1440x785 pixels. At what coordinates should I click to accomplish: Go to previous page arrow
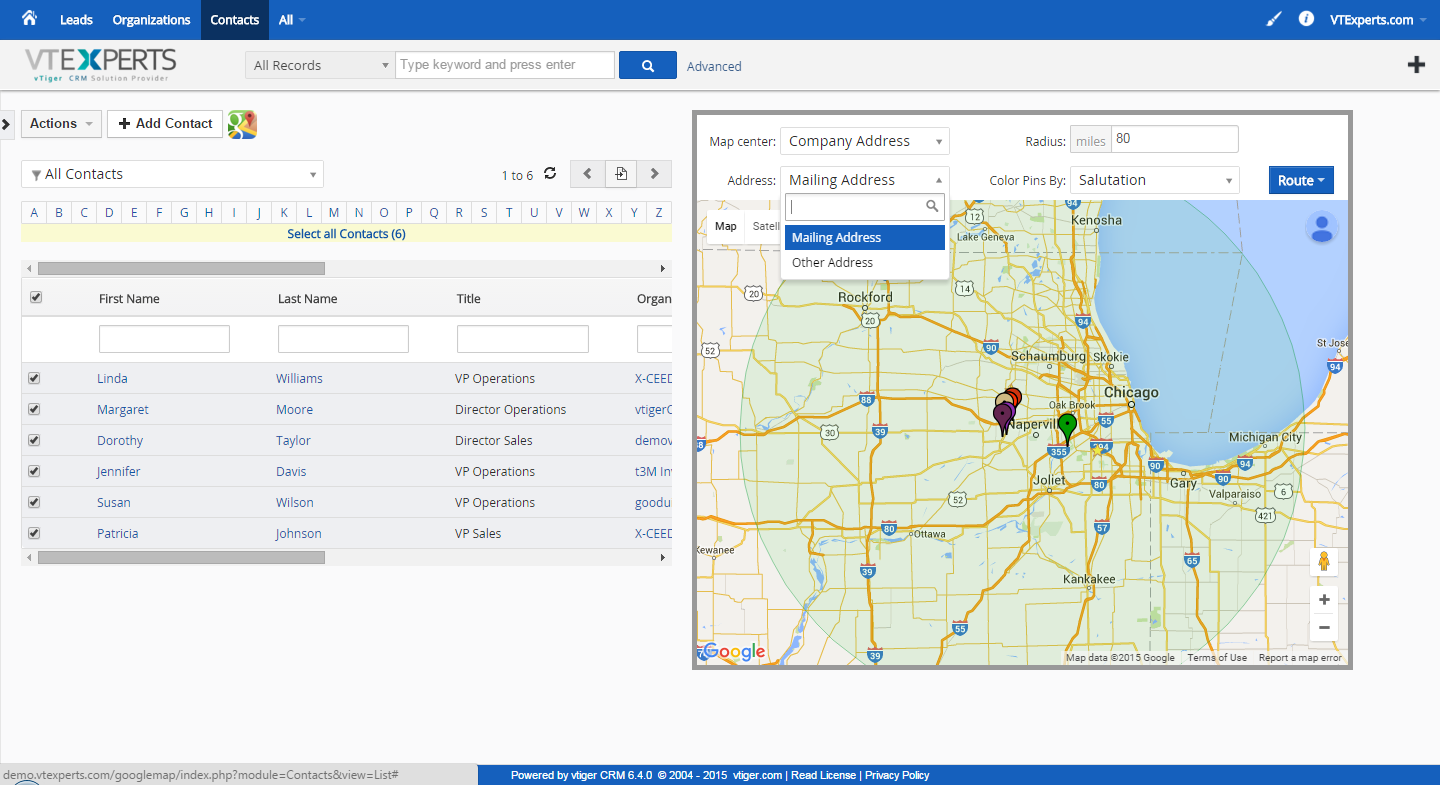point(587,174)
